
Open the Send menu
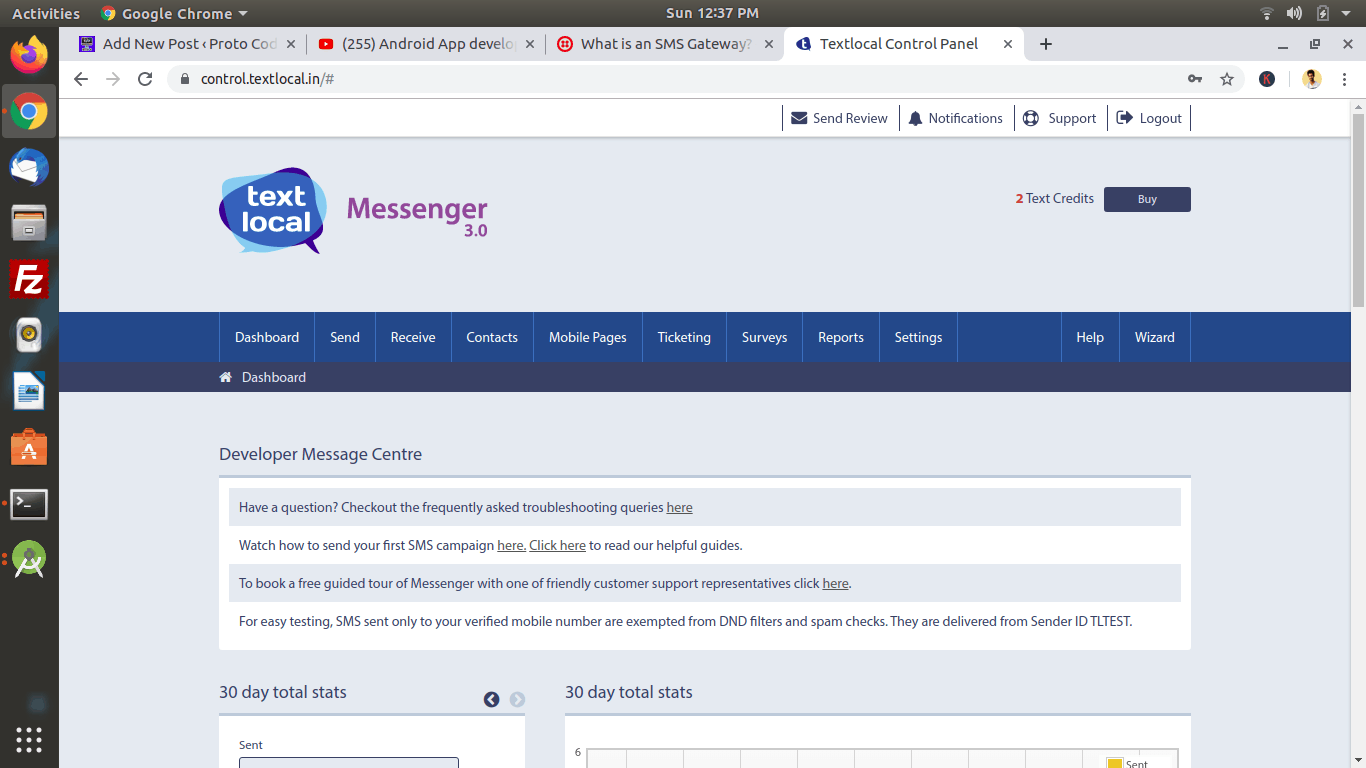click(x=345, y=337)
